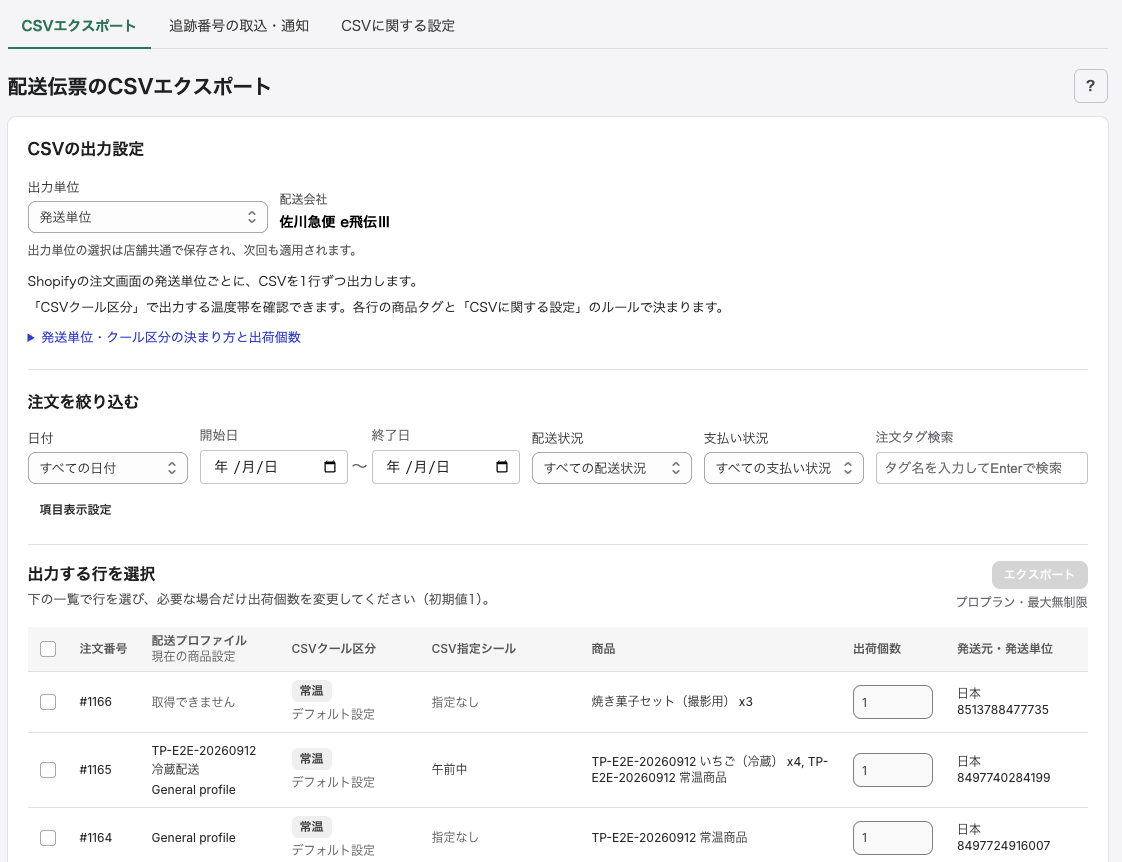Click the 常温 badge in the #1166 row
1122x862 pixels.
pyautogui.click(x=311, y=690)
